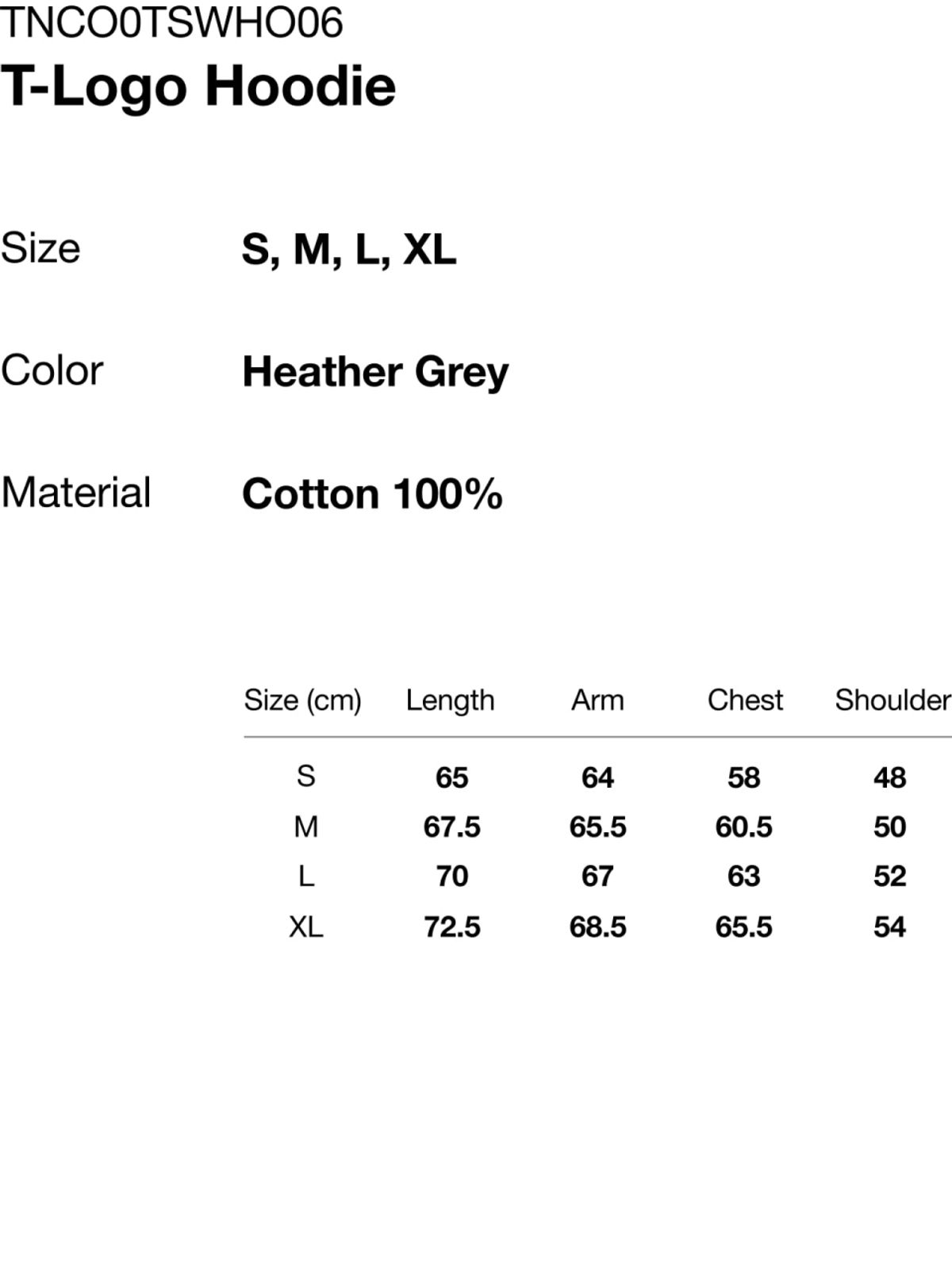Select the XL row label in table

305,927
